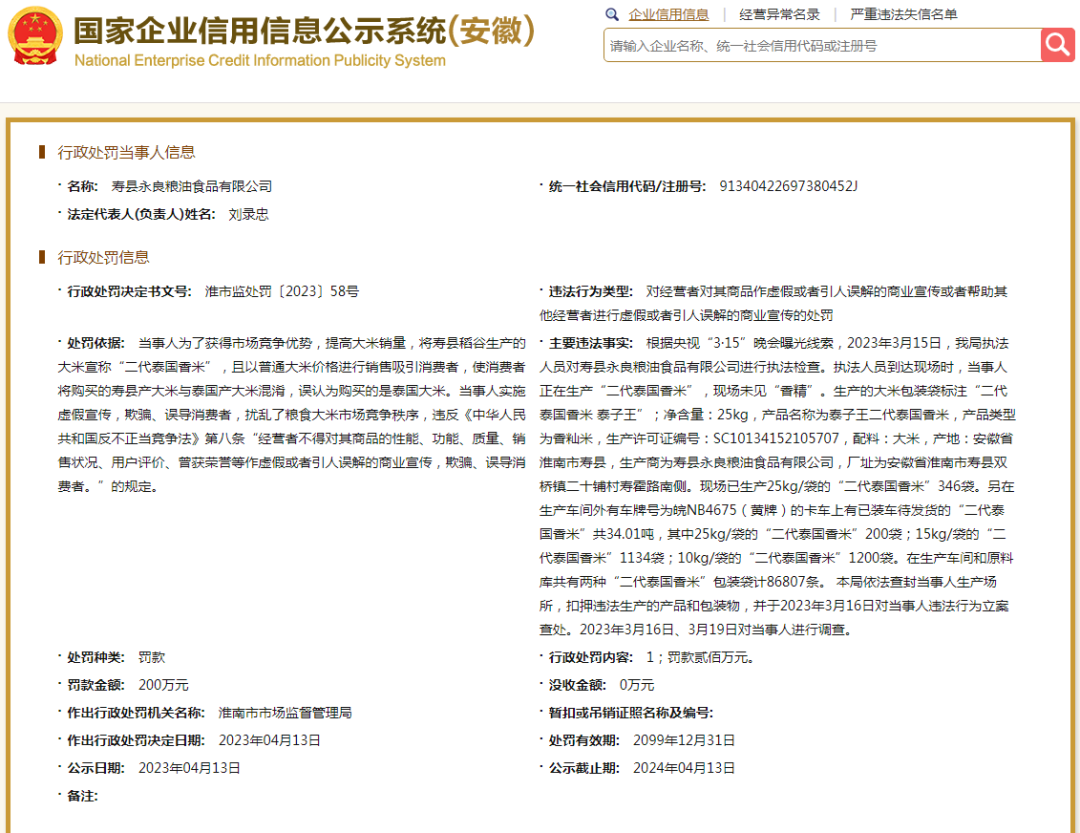Click authority name 淮南市市场监督管理局
The height and width of the screenshot is (833, 1080).
point(285,712)
